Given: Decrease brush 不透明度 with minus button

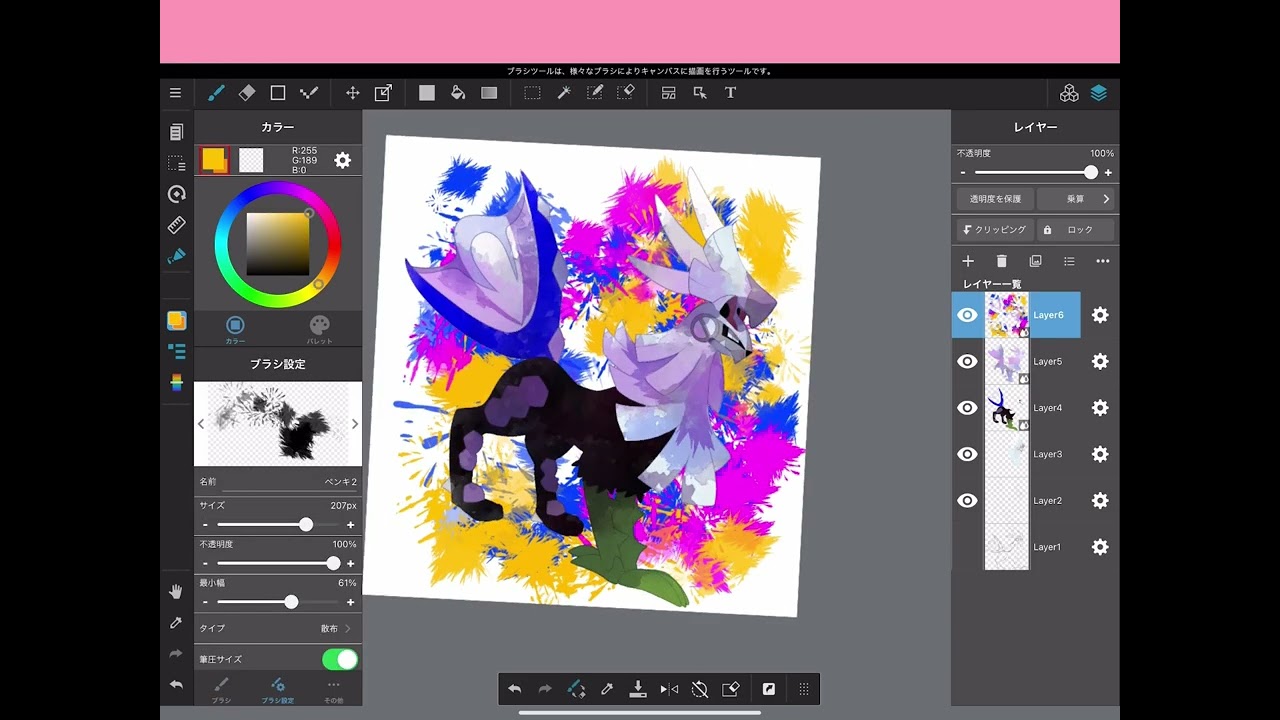Looking at the screenshot, I should click(x=206, y=563).
